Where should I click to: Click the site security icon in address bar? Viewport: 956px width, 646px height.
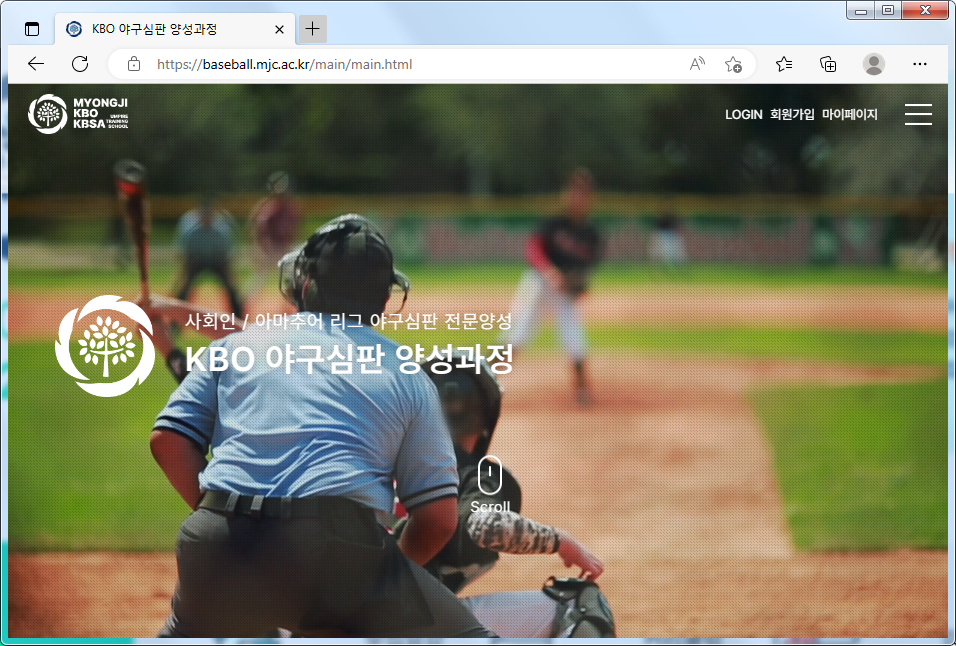tap(134, 64)
